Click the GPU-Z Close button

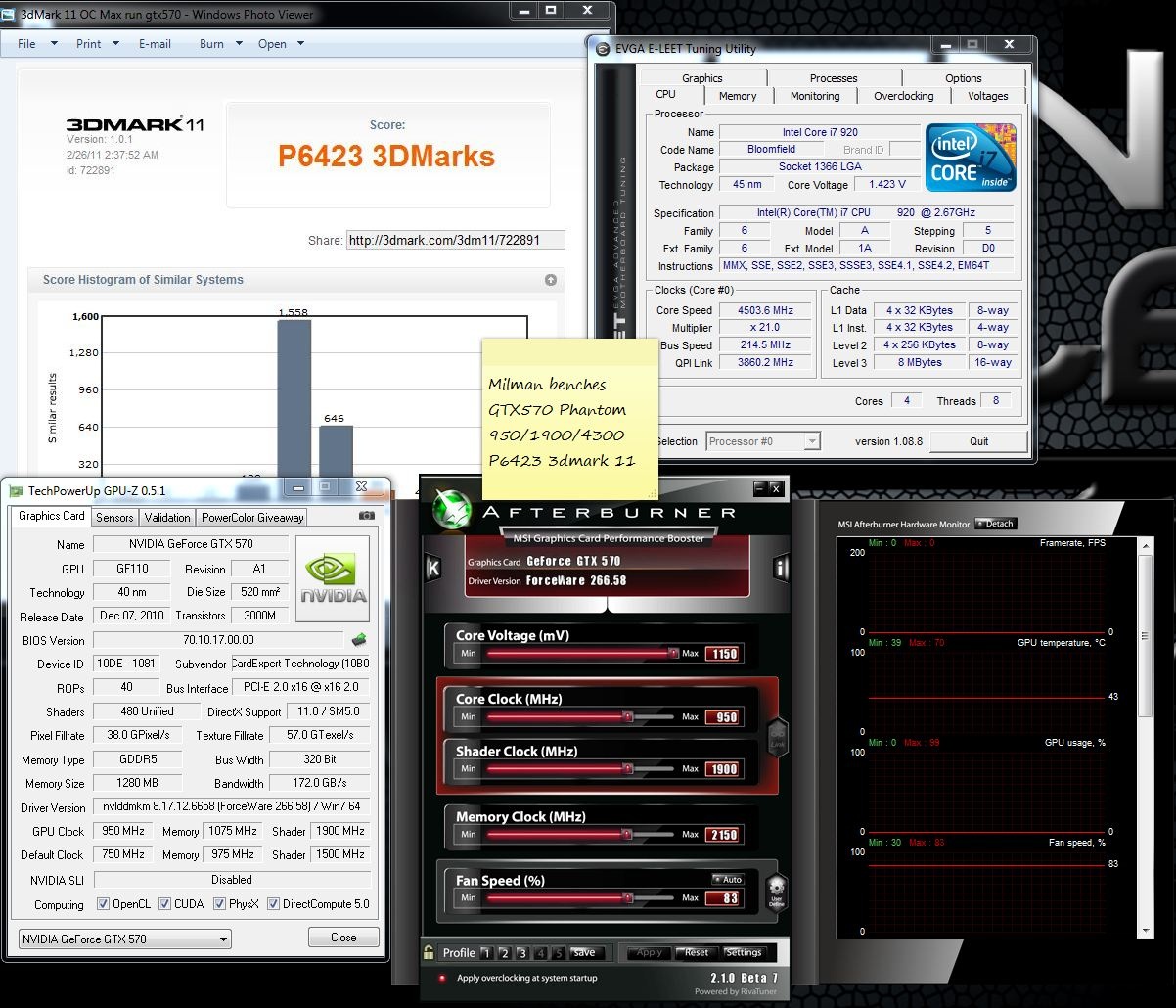click(x=343, y=938)
